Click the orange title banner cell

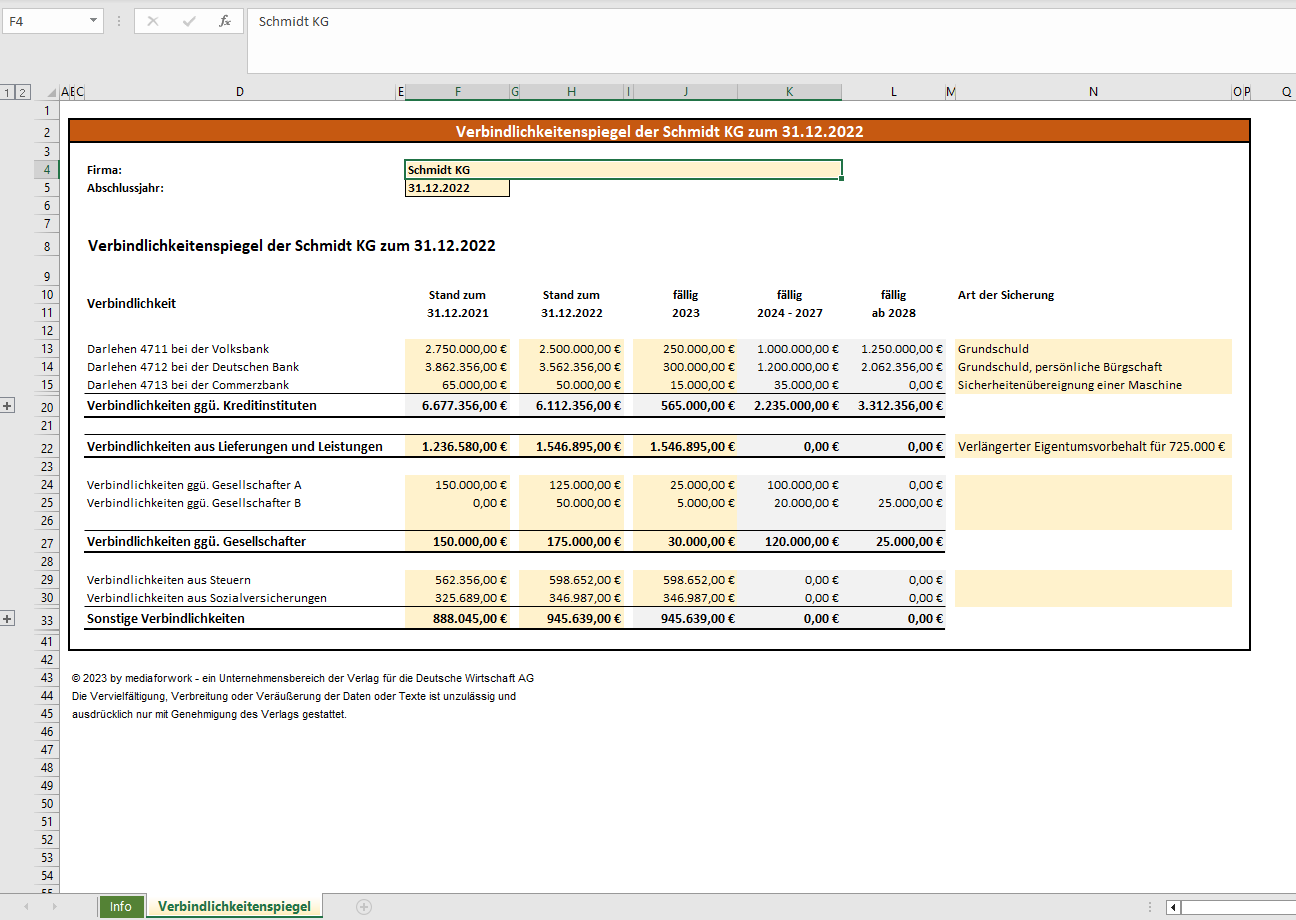tap(659, 131)
